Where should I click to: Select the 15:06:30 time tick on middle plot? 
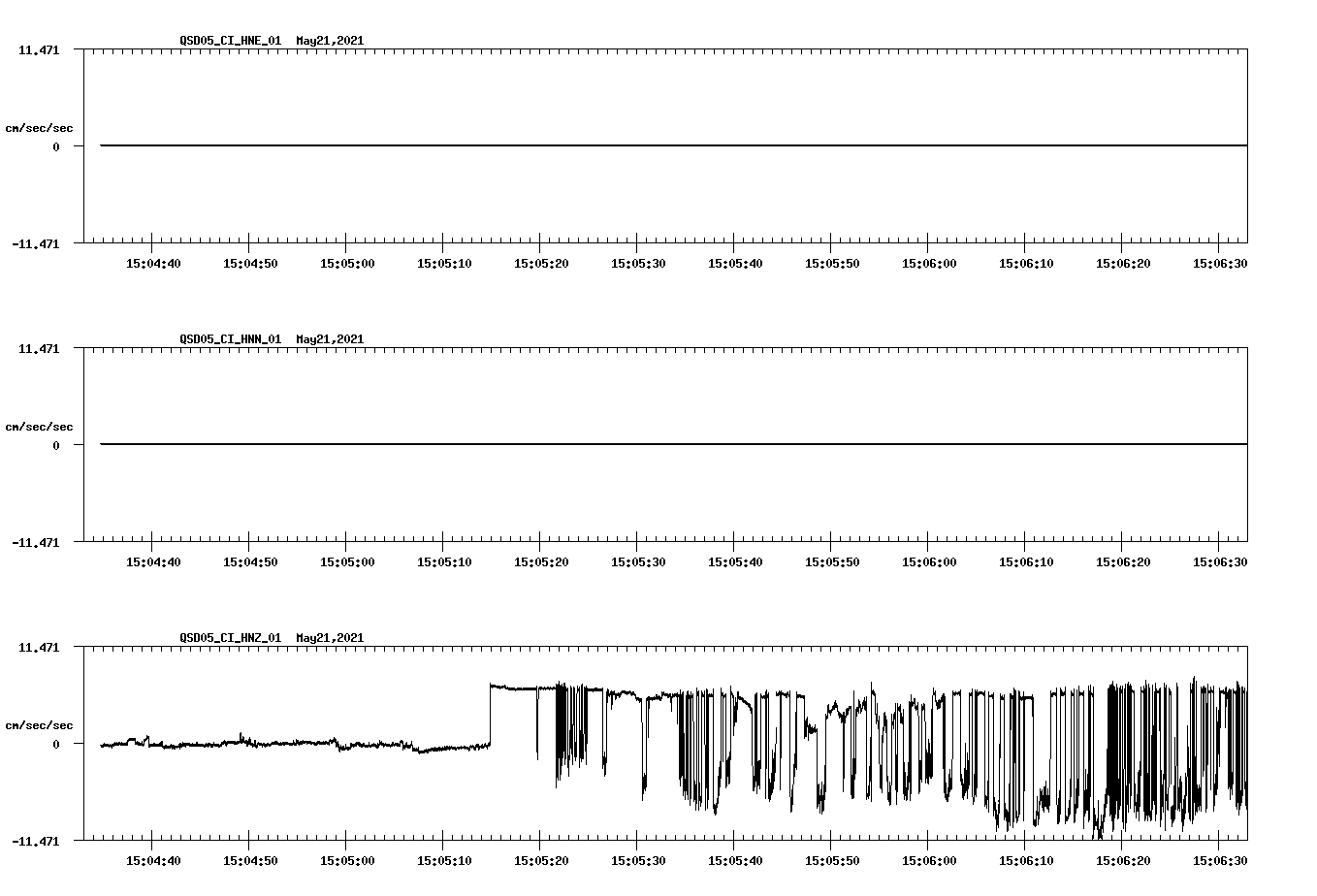pyautogui.click(x=1220, y=560)
